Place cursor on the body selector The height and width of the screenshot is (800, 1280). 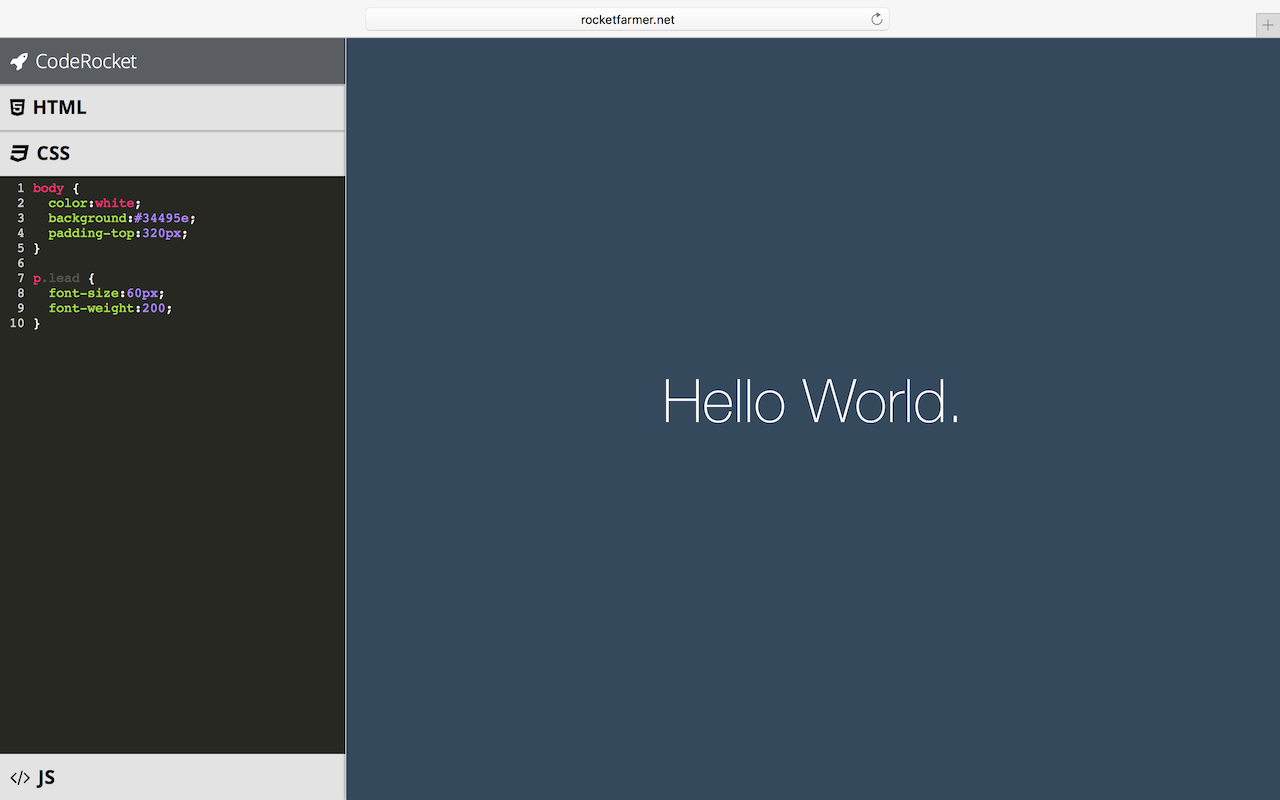tap(48, 188)
